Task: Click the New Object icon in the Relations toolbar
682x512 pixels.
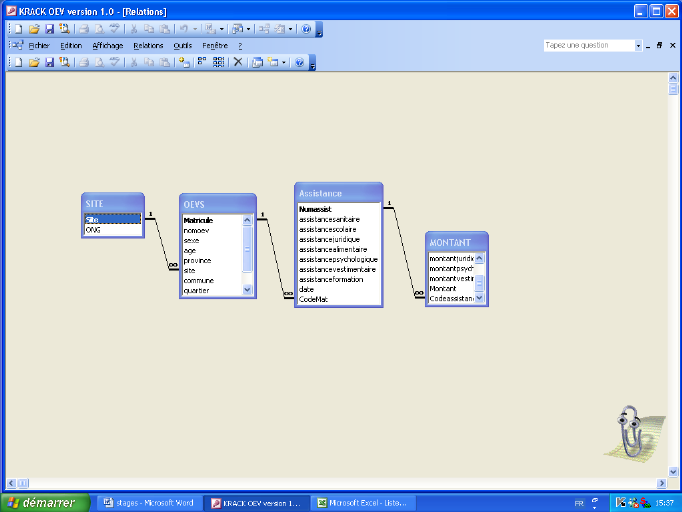Action: [272, 62]
